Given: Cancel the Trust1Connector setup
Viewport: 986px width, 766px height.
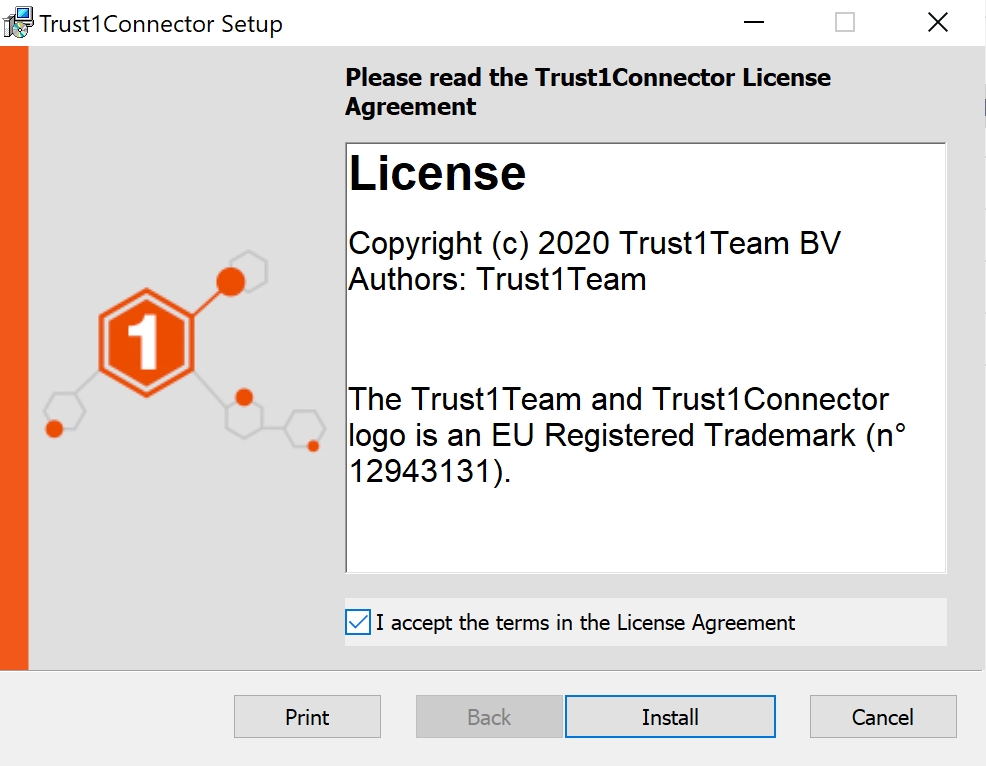Looking at the screenshot, I should tap(882, 717).
